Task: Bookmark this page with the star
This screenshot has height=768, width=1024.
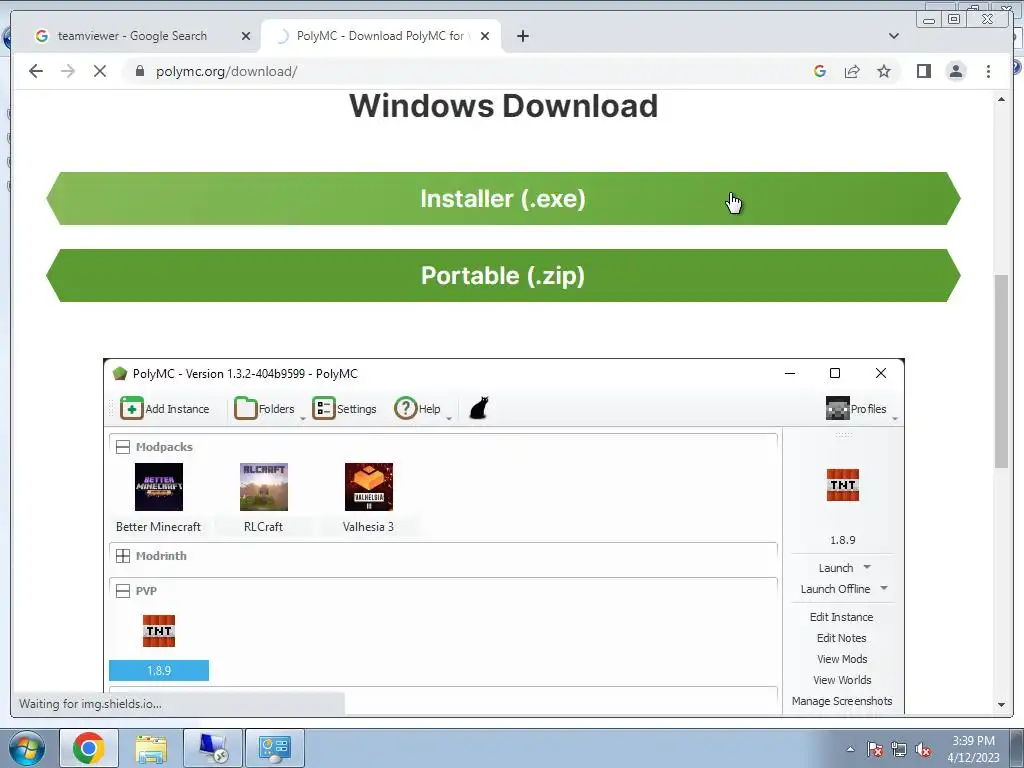Action: coord(884,71)
